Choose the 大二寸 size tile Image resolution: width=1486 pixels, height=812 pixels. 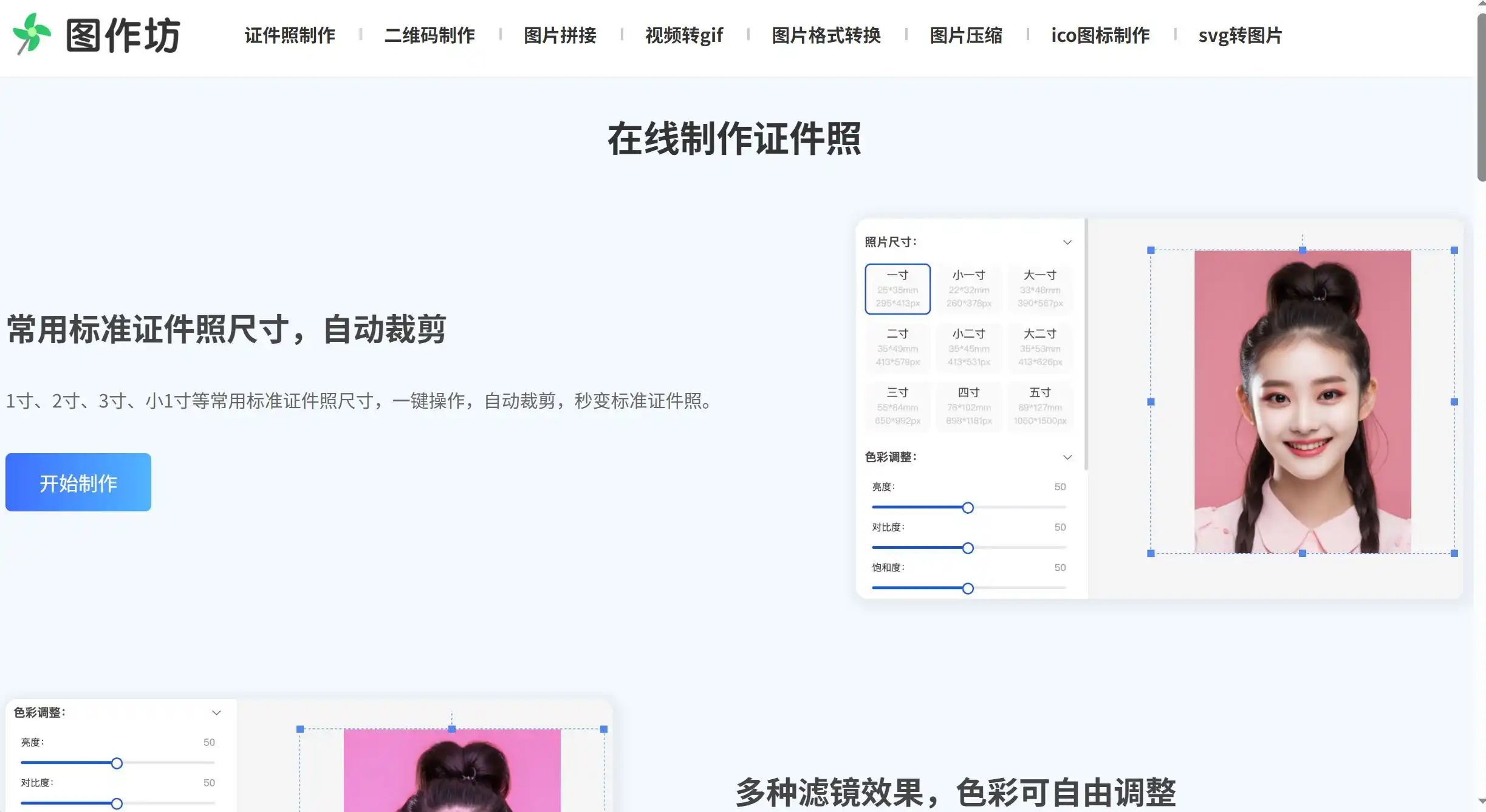tap(1040, 347)
